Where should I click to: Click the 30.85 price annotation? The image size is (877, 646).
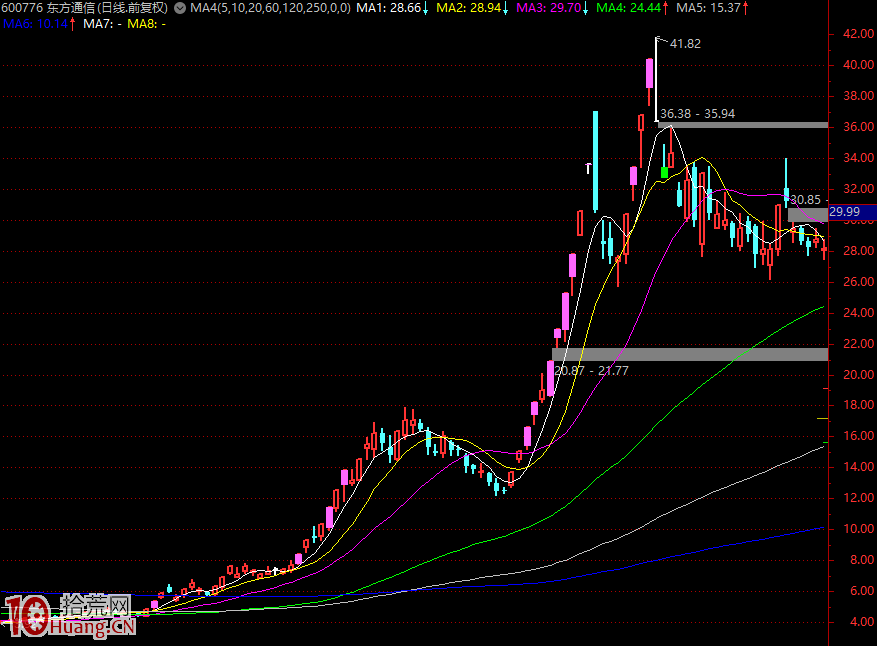[805, 200]
